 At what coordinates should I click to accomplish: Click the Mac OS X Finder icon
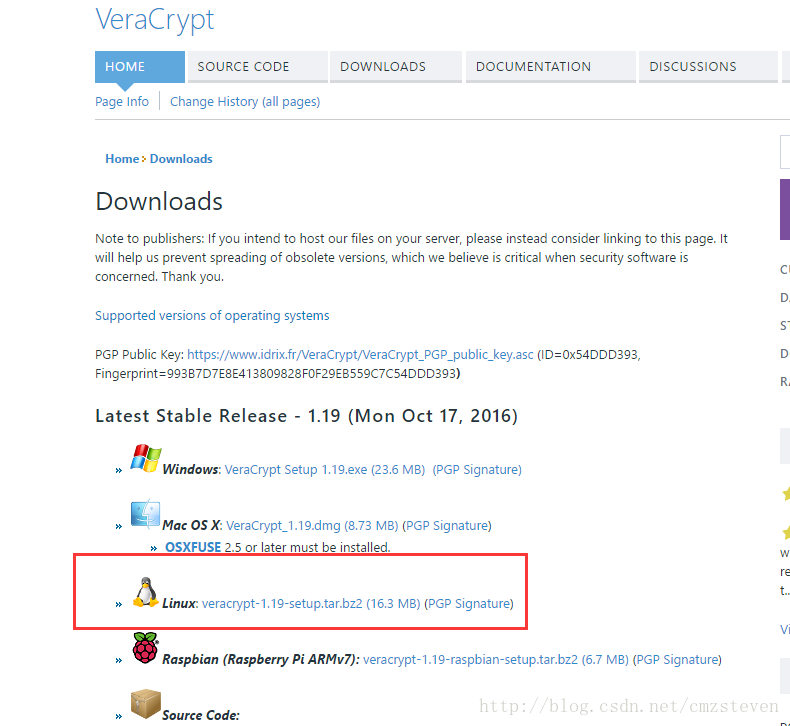click(x=145, y=514)
